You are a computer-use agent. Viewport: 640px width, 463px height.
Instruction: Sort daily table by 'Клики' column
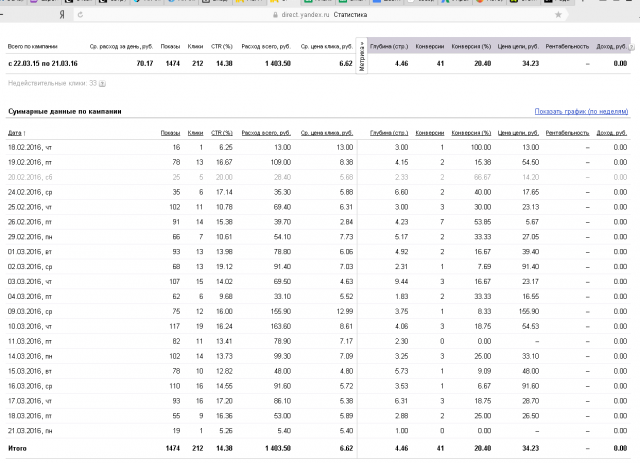[x=195, y=132]
